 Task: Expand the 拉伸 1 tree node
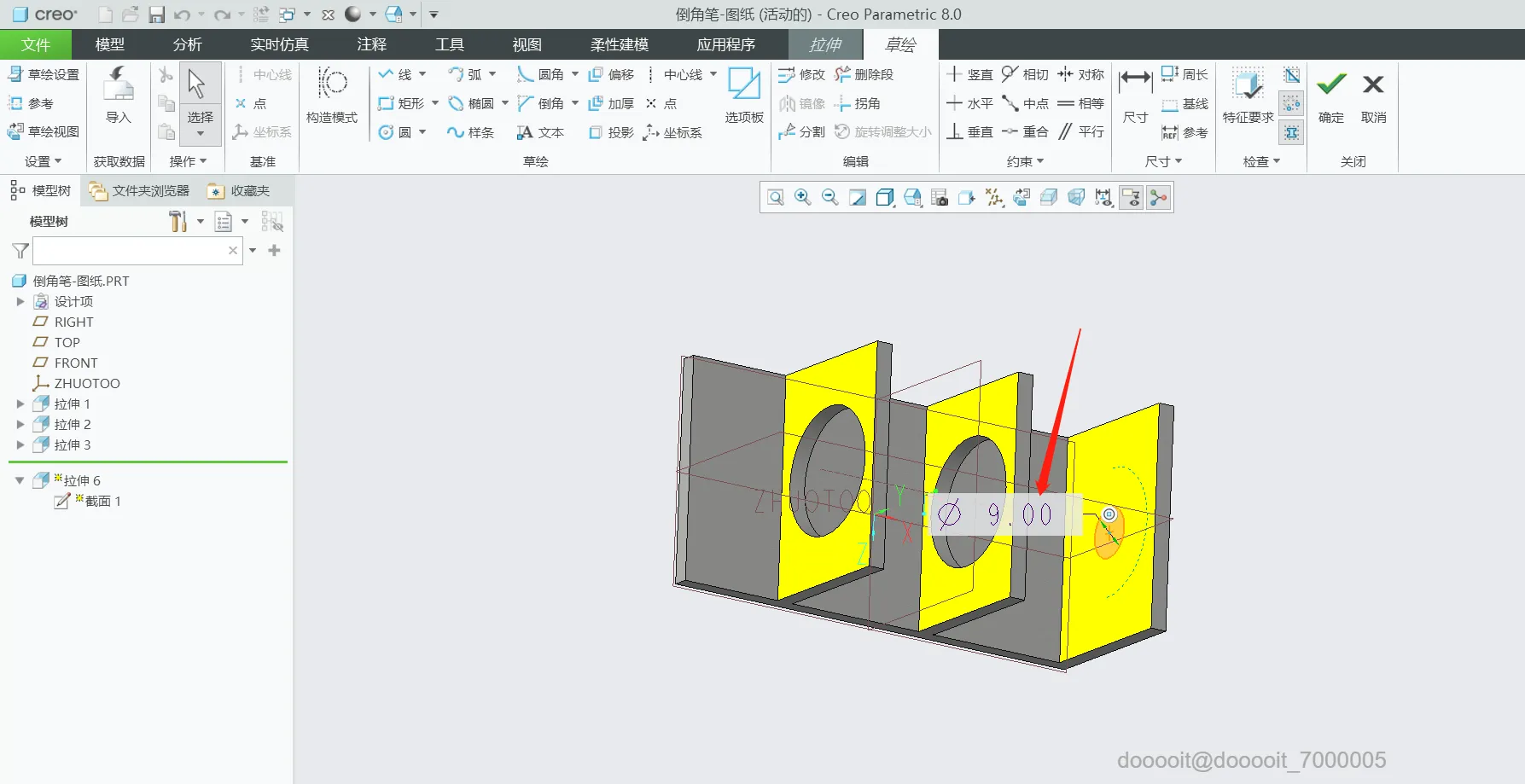(x=20, y=404)
